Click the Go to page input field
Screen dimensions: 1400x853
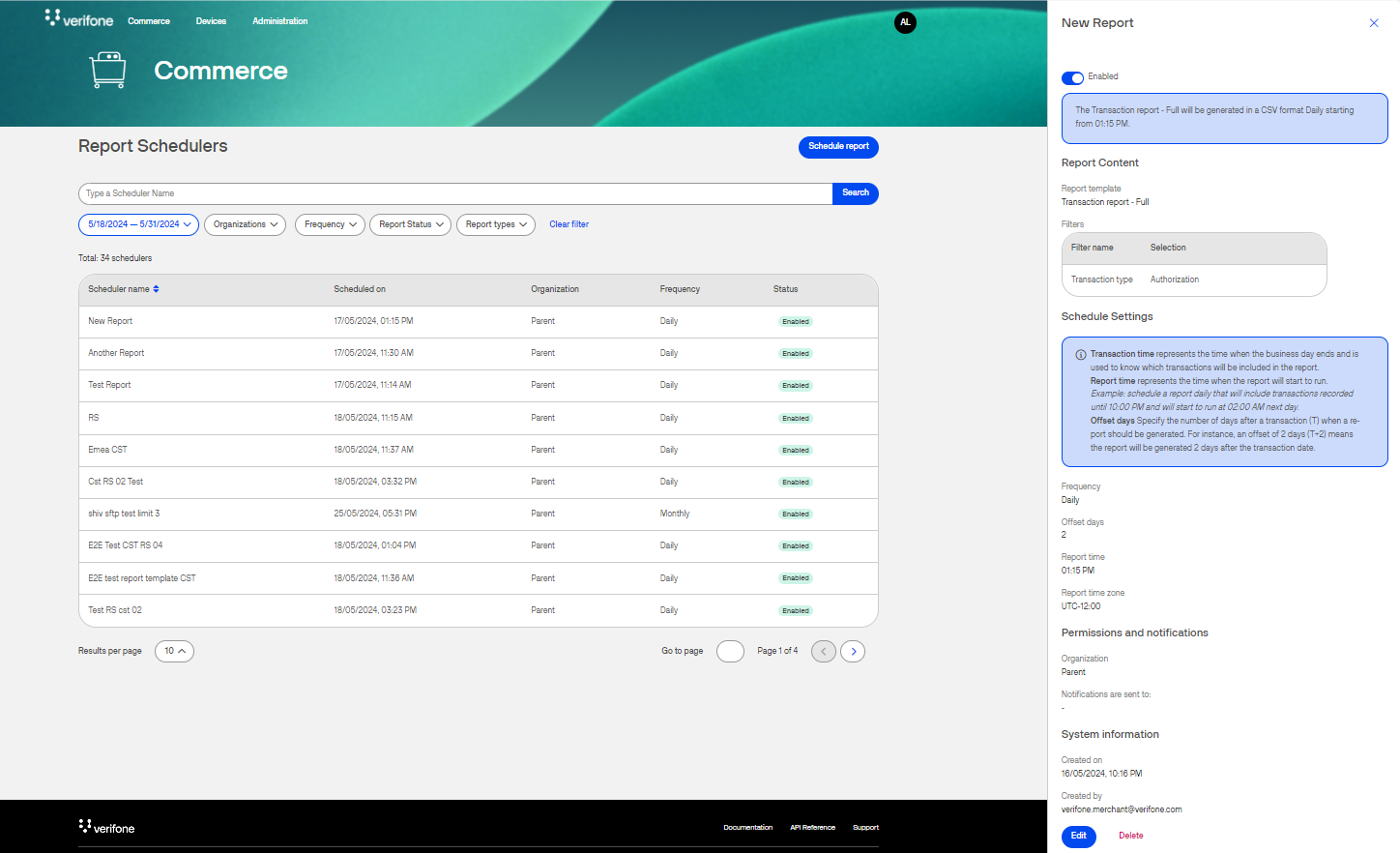pyautogui.click(x=730, y=651)
